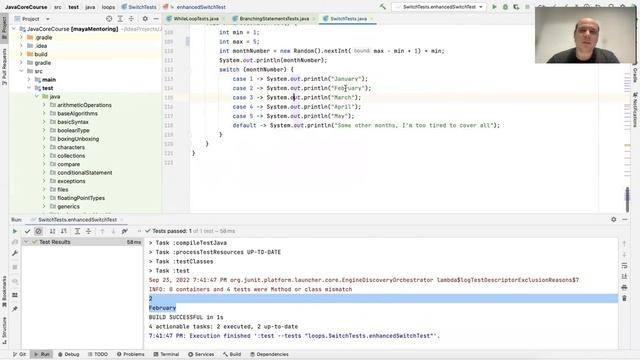
Task: Click the SwitchTests breadcrumb in navigation bar
Action: 139,7
